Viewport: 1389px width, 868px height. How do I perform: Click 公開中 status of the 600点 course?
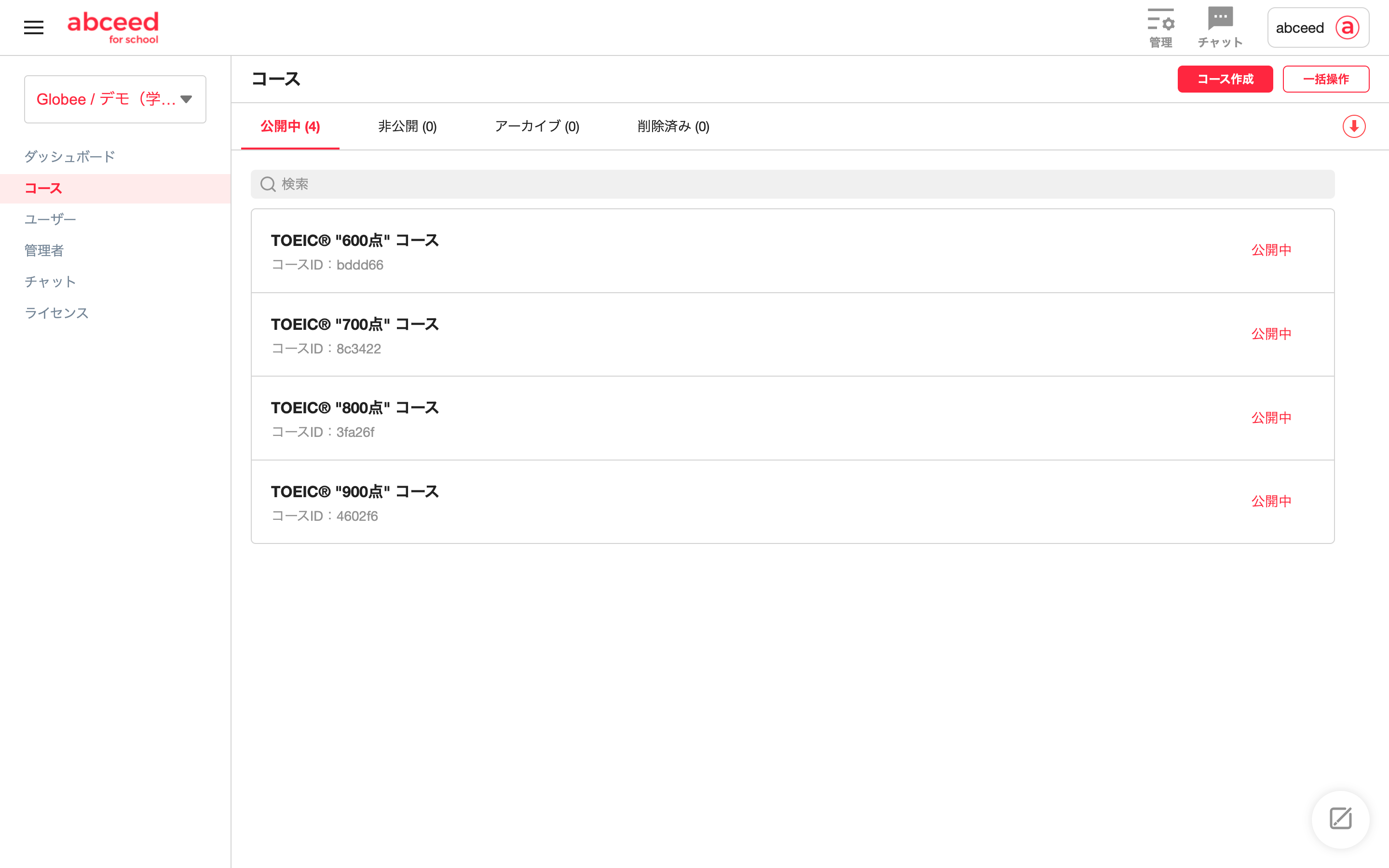pyautogui.click(x=1271, y=250)
